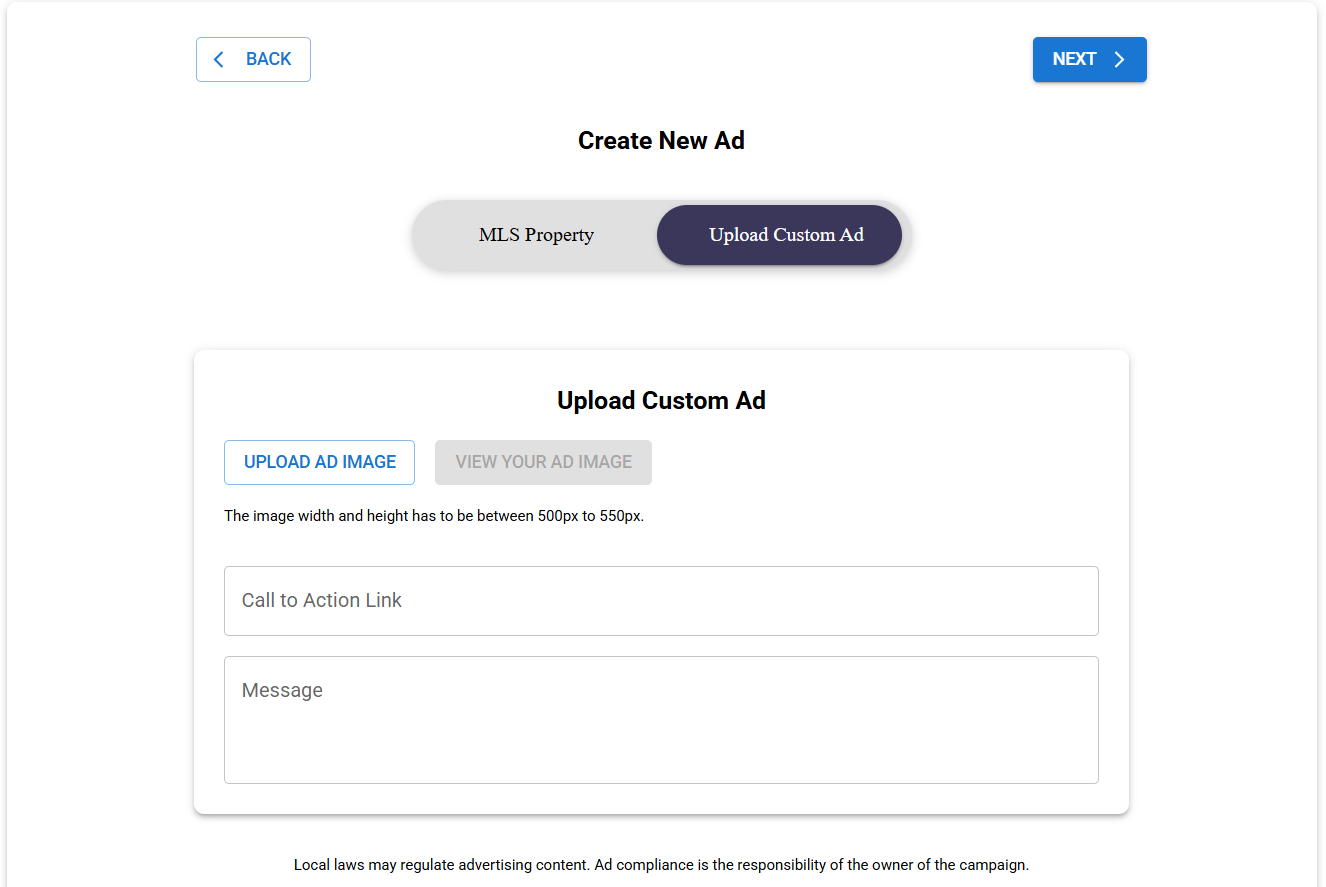Click the ad compliance disclaimer text
Screen dimensions: 1326x887
(x=661, y=865)
